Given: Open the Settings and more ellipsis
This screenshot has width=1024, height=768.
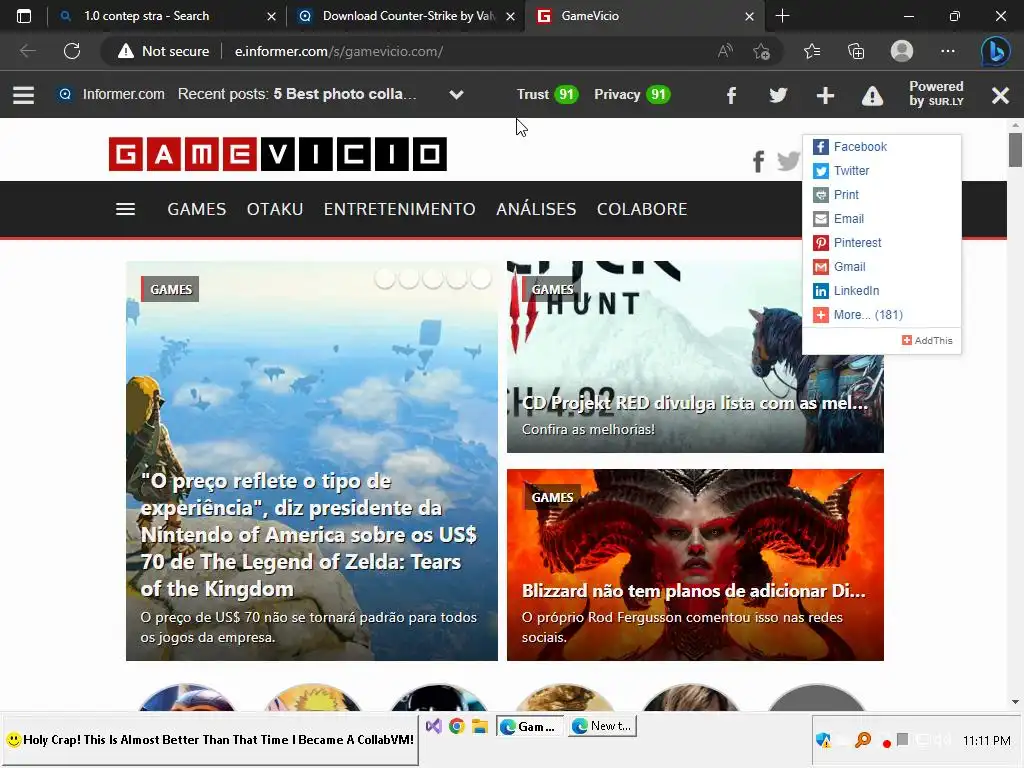Looking at the screenshot, I should coord(948,51).
